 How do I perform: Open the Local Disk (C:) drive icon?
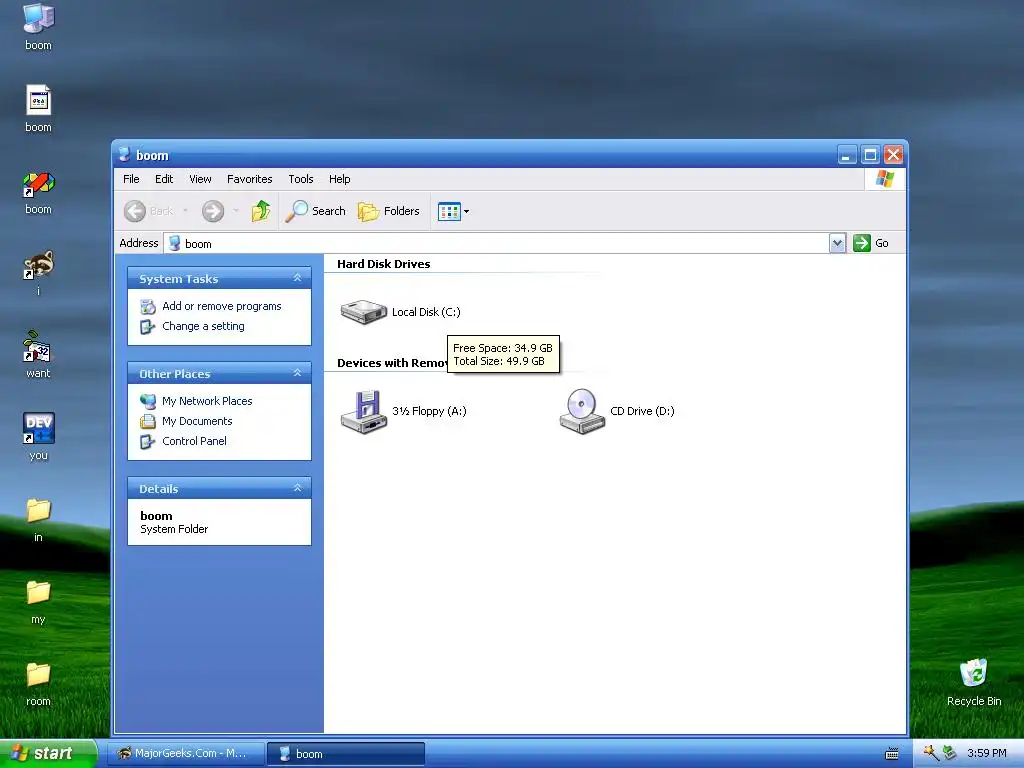click(x=364, y=312)
